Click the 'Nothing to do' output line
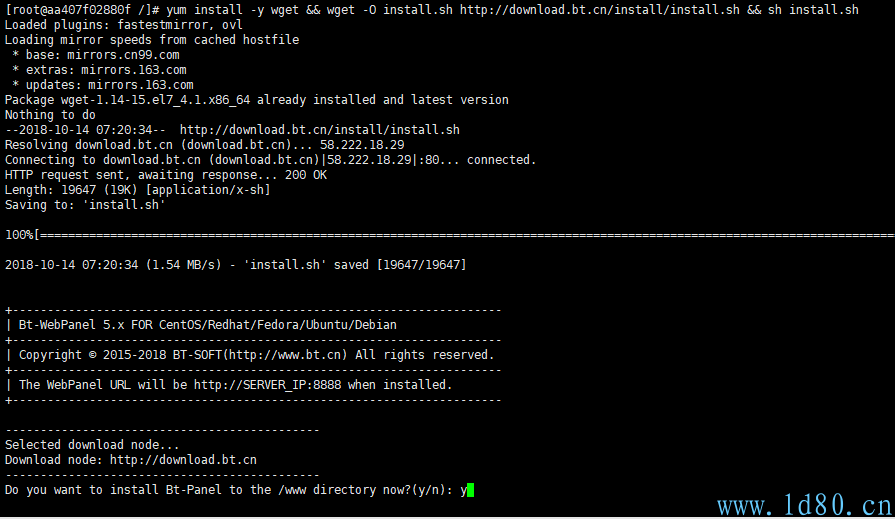The height and width of the screenshot is (519, 895). [50, 115]
